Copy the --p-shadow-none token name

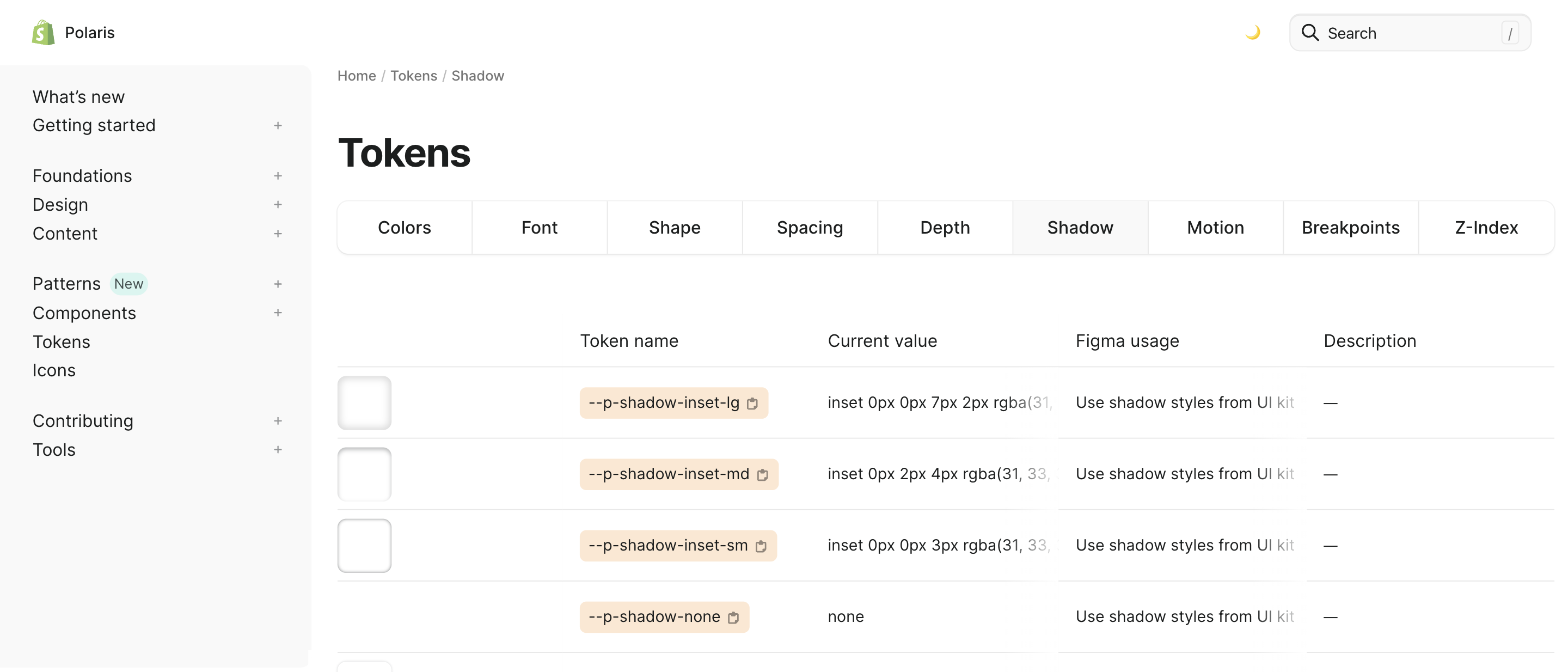733,617
